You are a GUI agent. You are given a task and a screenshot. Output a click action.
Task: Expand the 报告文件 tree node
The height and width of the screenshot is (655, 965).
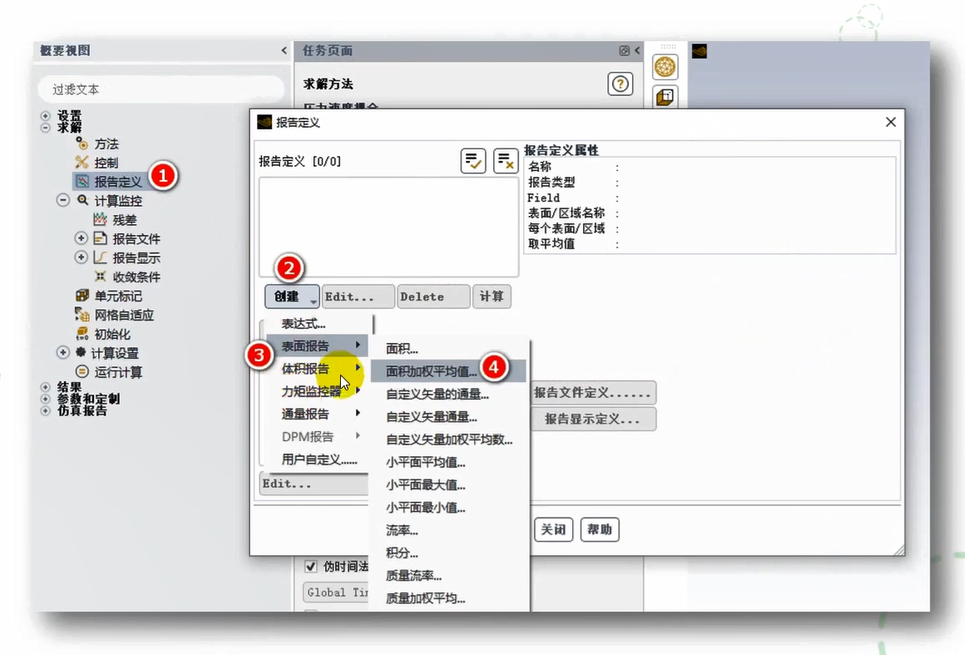(82, 239)
